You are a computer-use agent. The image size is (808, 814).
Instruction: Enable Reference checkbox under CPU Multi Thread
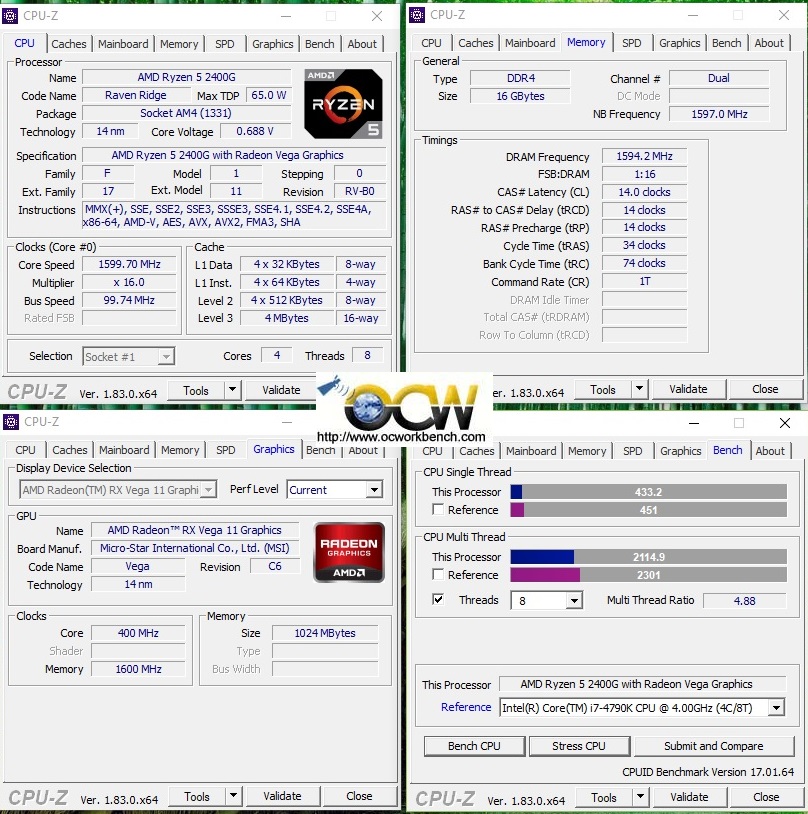coord(438,574)
